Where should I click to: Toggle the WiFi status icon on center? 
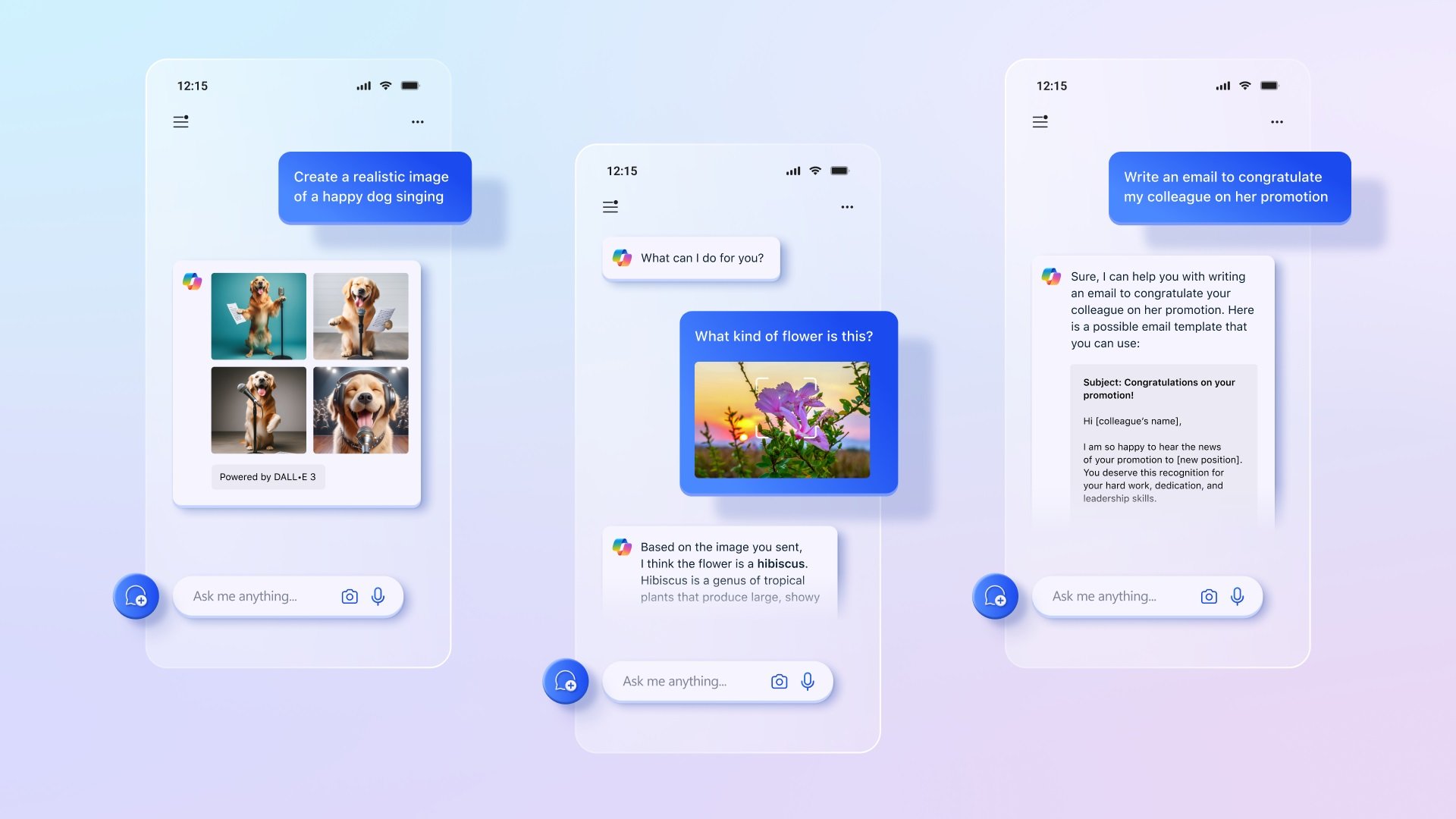point(814,170)
